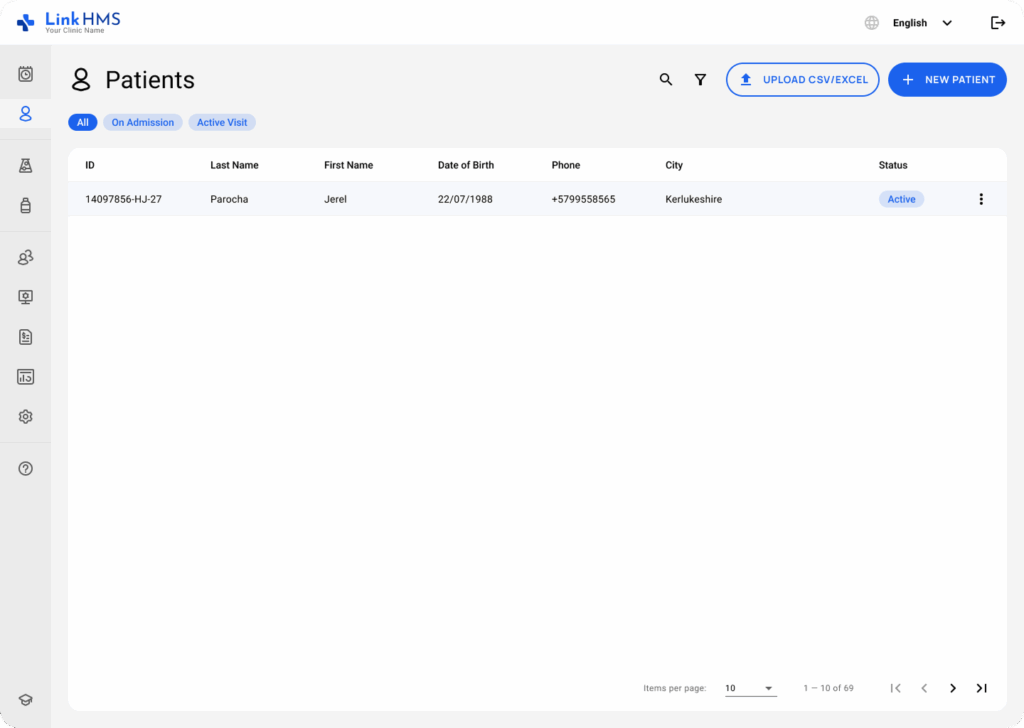Viewport: 1024px width, 728px height.
Task: Select the telehealth monitor icon
Action: point(25,296)
